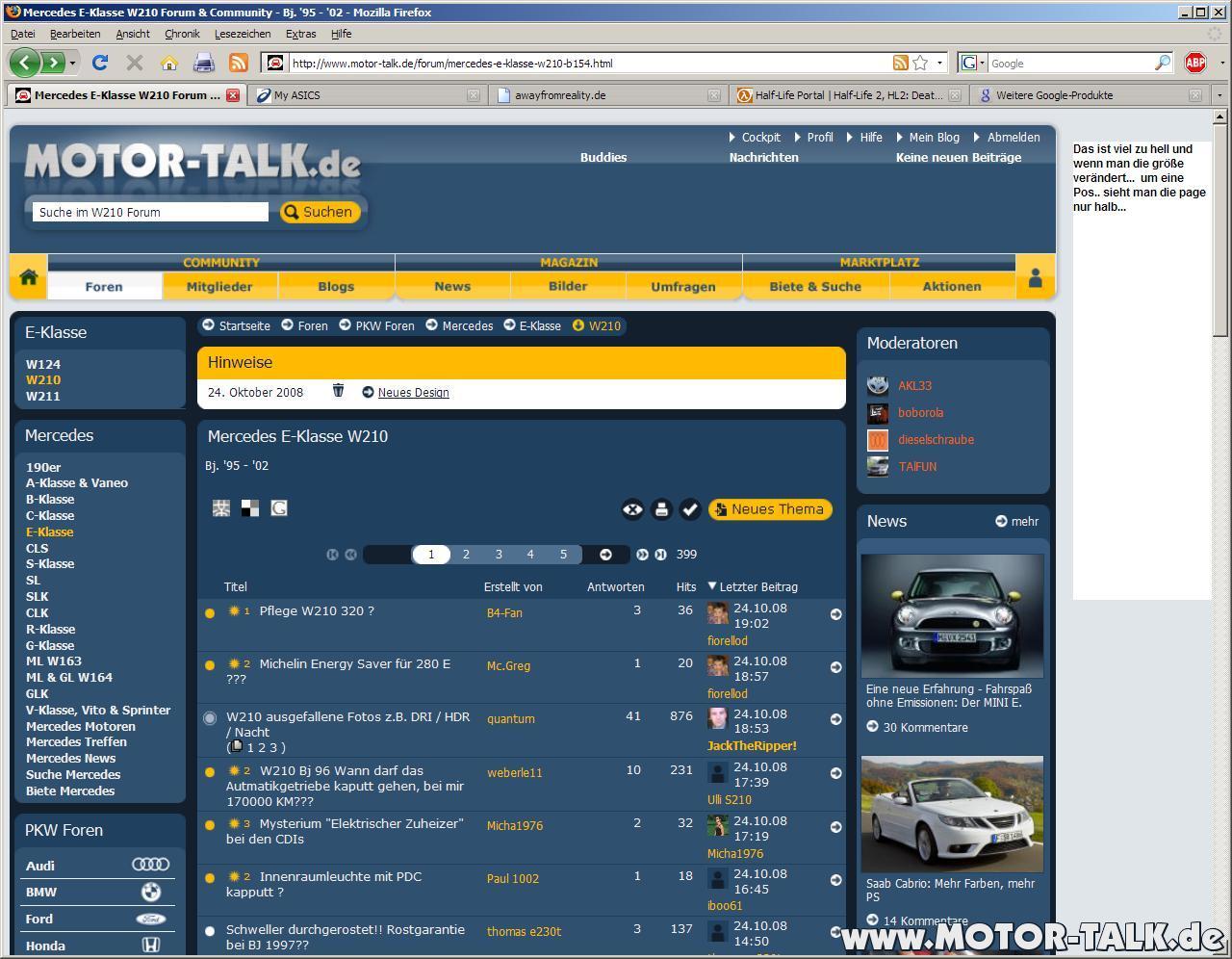Click the Cockpit link in header

(760, 138)
